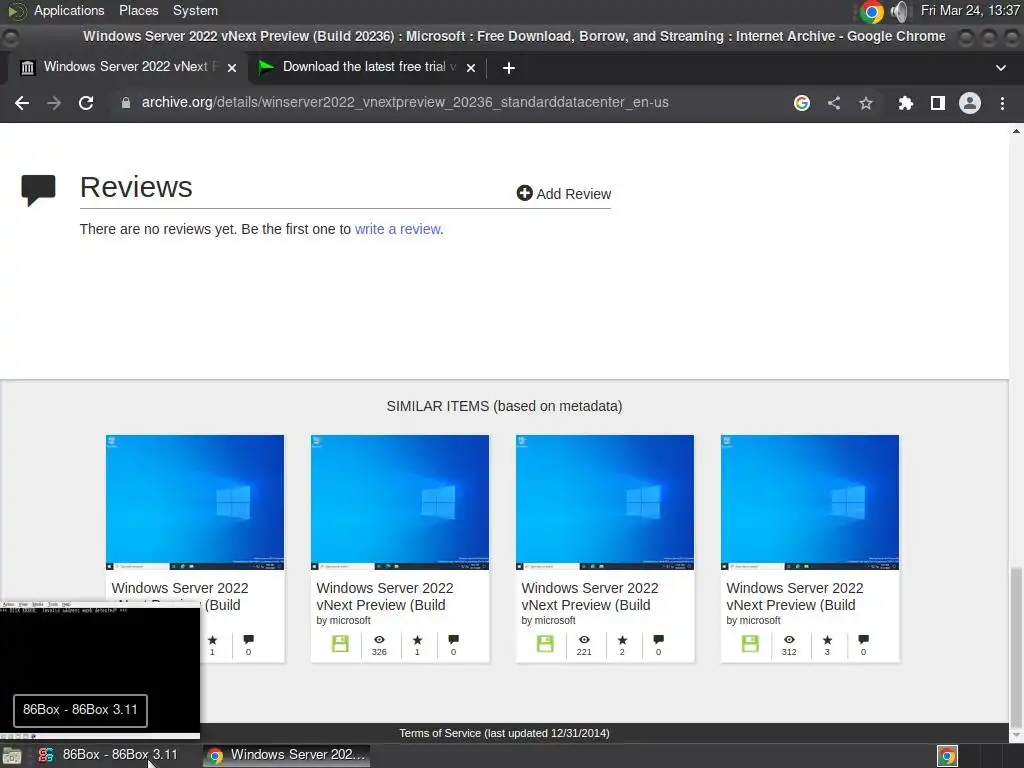
Task: Switch to Download the latest free trial tab
Action: click(368, 67)
